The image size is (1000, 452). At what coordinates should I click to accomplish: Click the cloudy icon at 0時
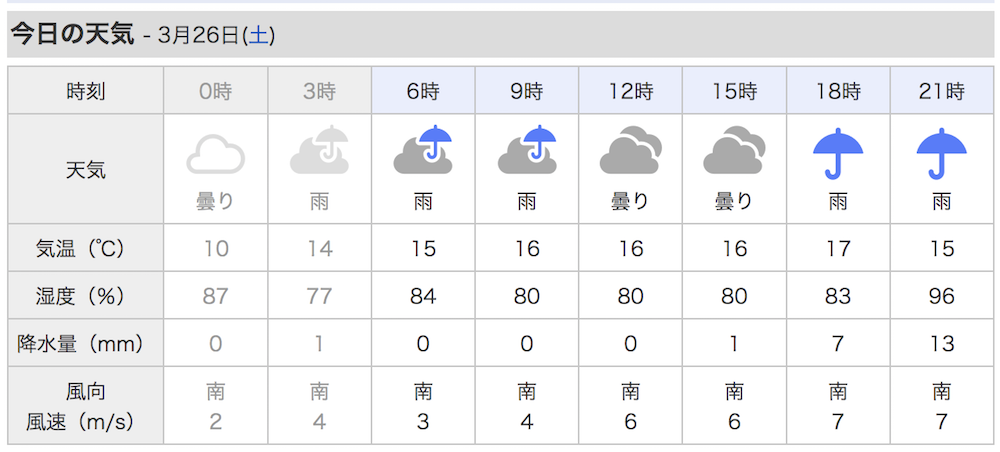click(216, 156)
